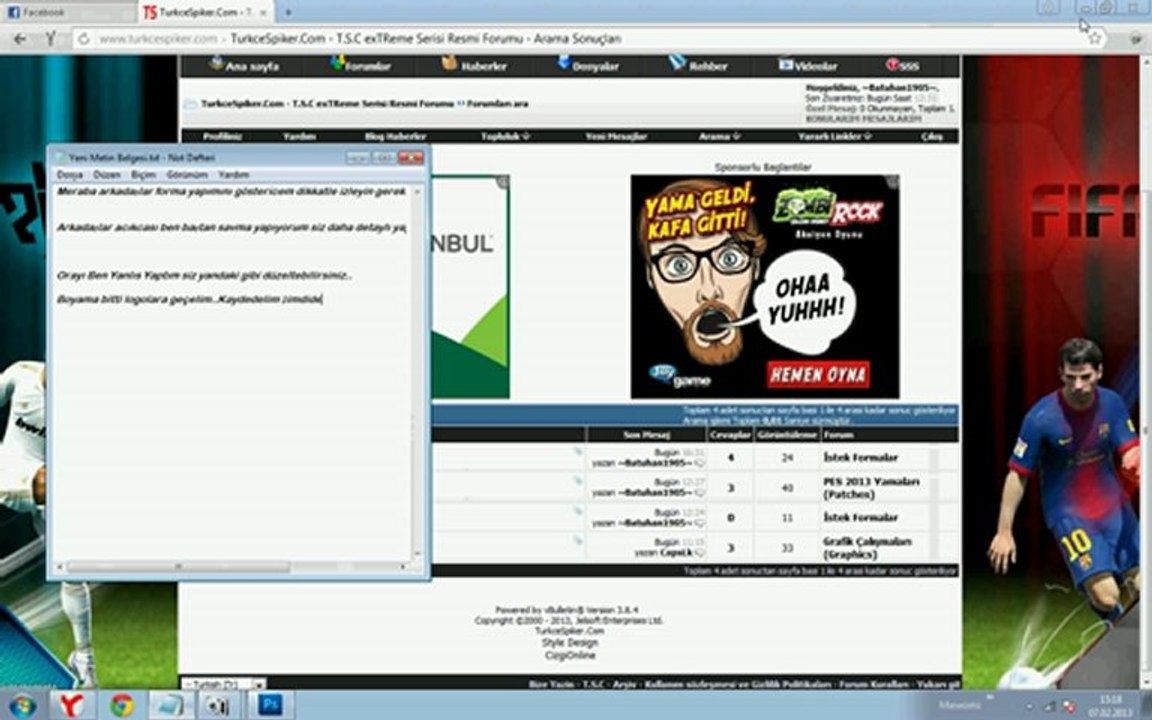Open the Biçim menu in Notepad
The width and height of the screenshot is (1152, 720).
(143, 175)
